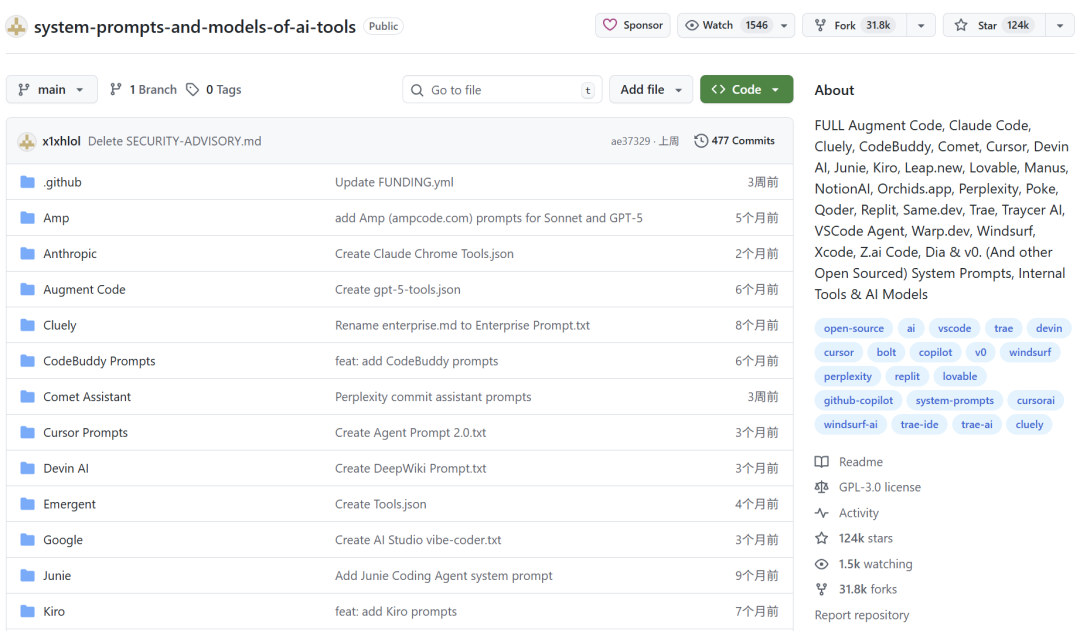
Task: Open the Star lists dropdown arrow
Action: (1060, 26)
